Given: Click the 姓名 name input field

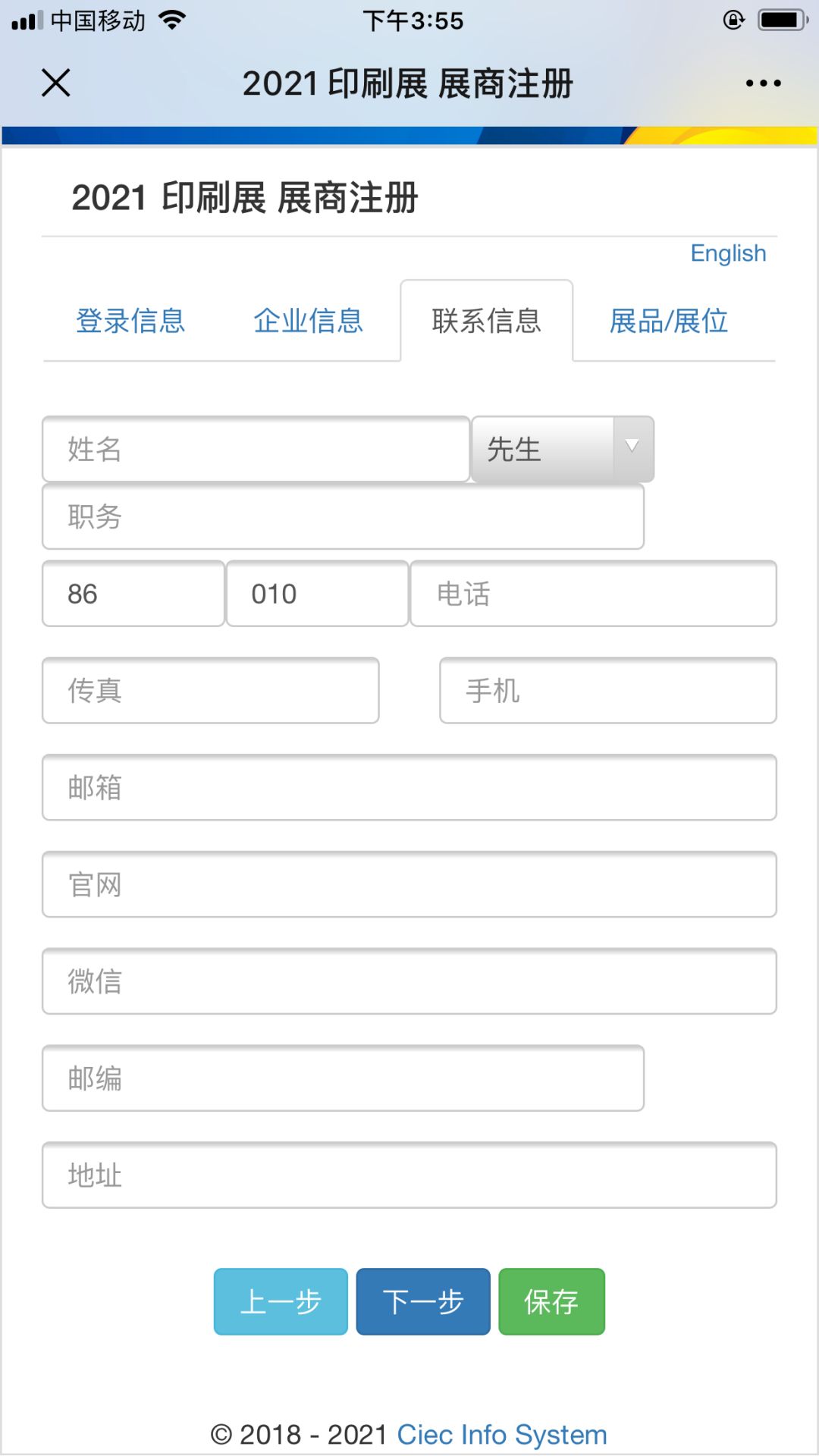Looking at the screenshot, I should (256, 449).
